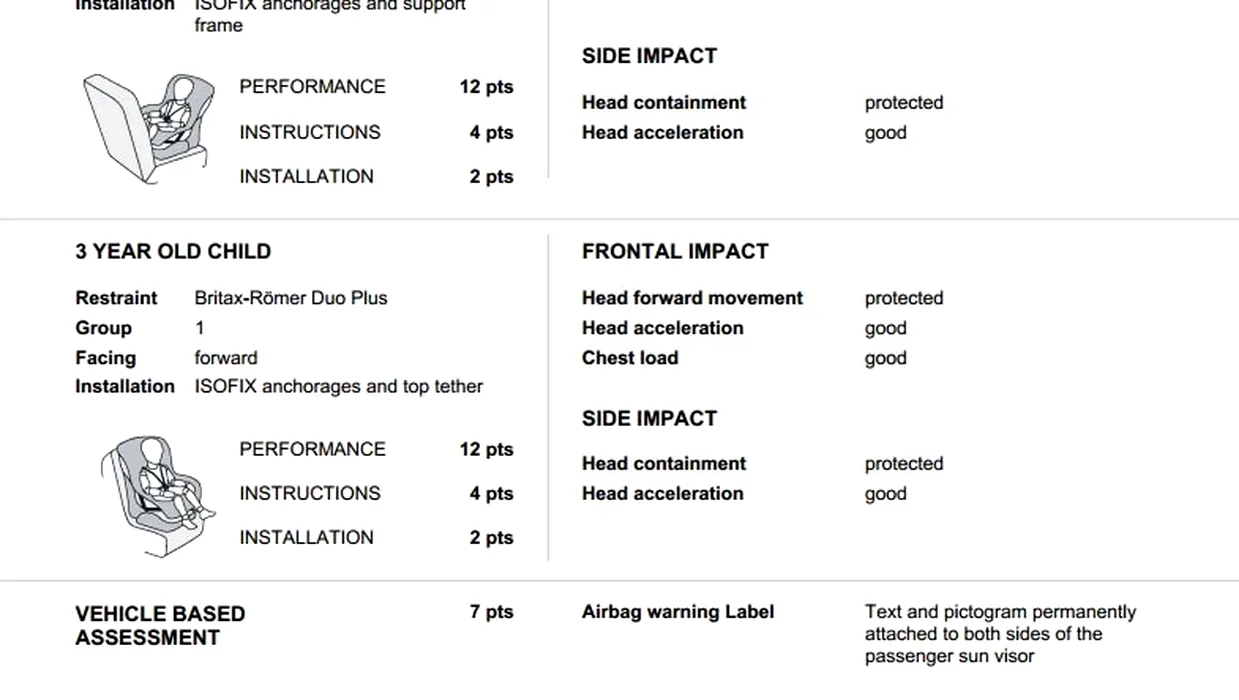Click the "Airbag warning Label" text

click(x=678, y=612)
